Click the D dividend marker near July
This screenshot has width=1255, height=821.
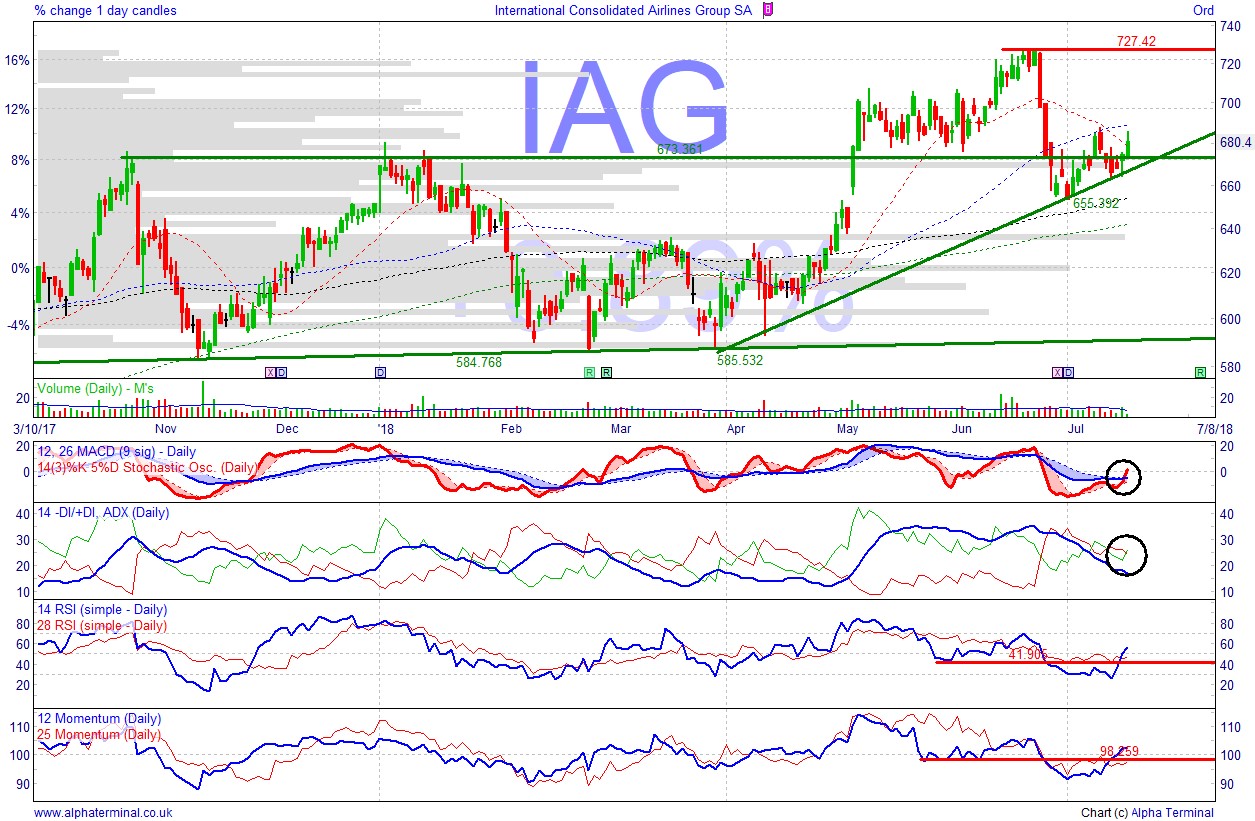point(1068,372)
